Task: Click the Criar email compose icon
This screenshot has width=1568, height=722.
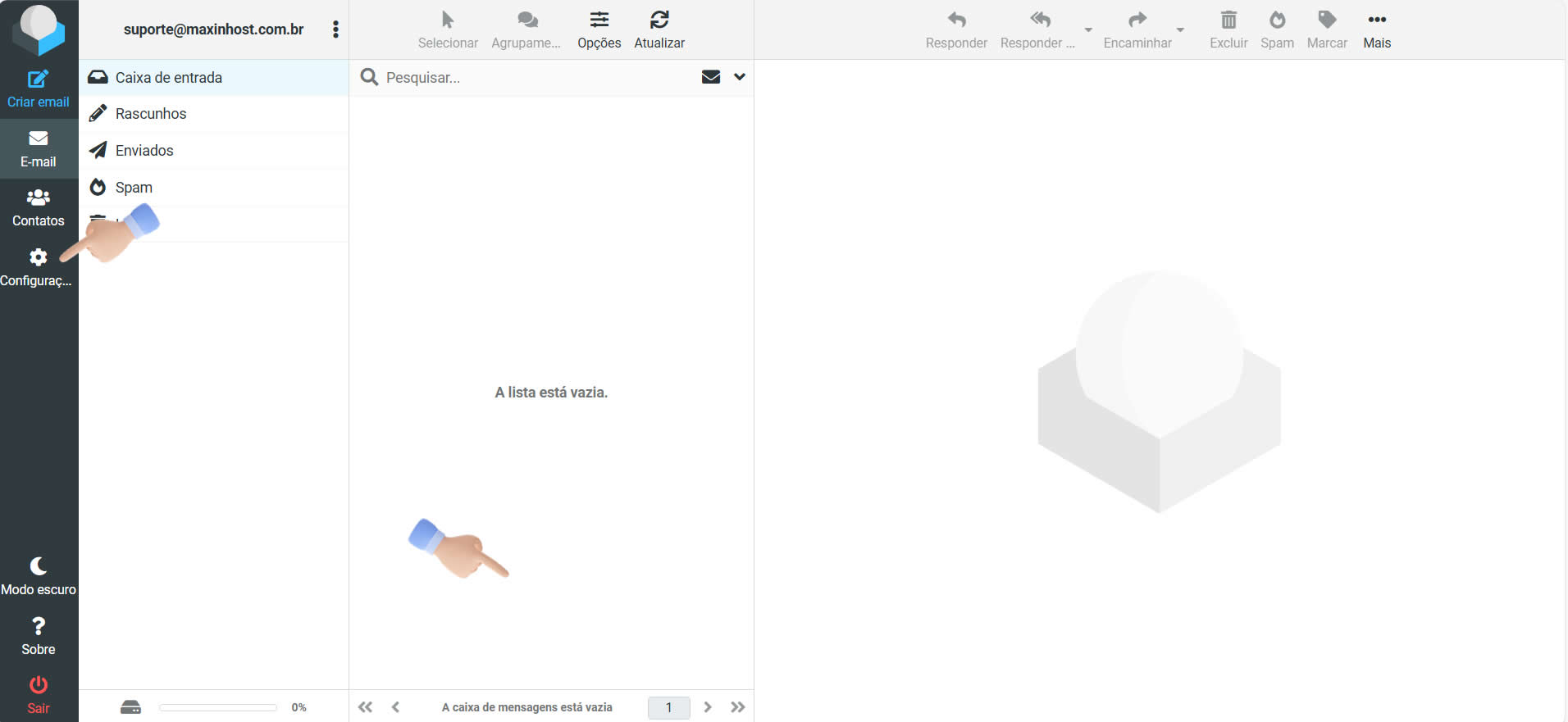Action: (38, 79)
